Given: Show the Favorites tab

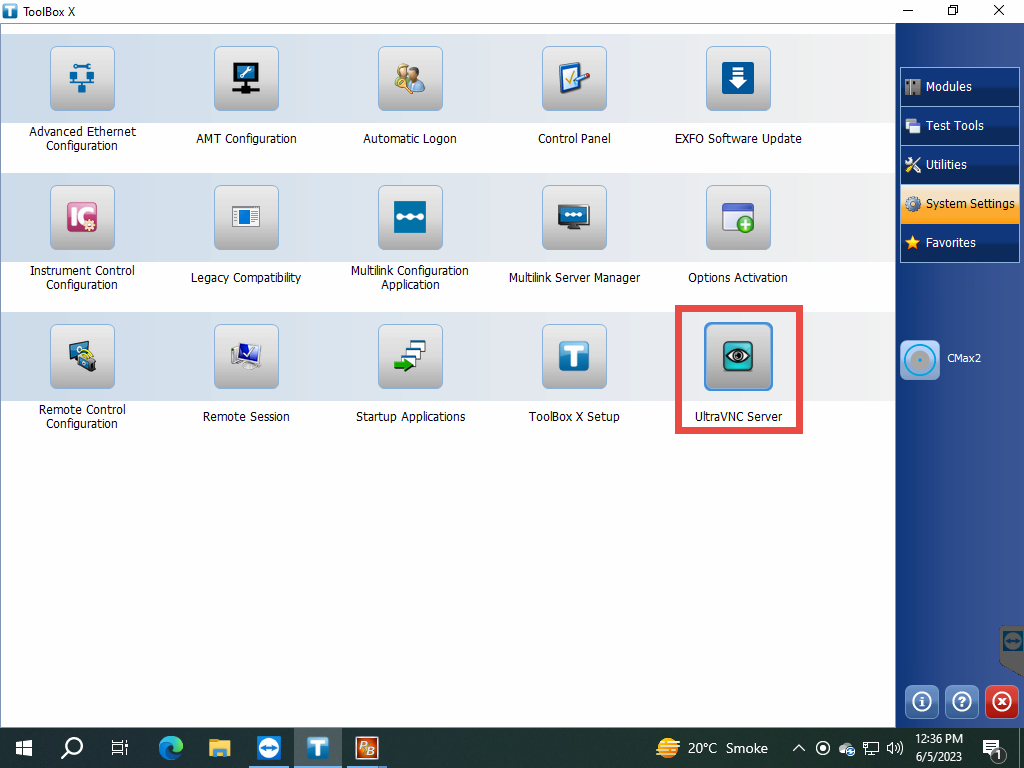Looking at the screenshot, I should click(959, 242).
